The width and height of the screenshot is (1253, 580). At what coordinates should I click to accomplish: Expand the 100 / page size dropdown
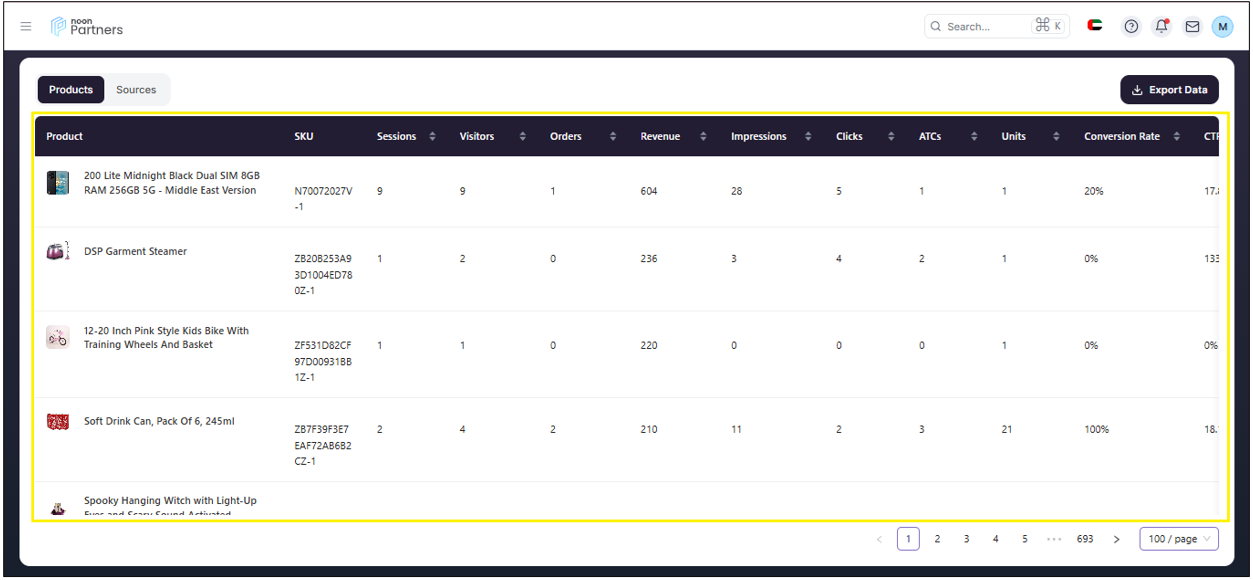[1178, 539]
